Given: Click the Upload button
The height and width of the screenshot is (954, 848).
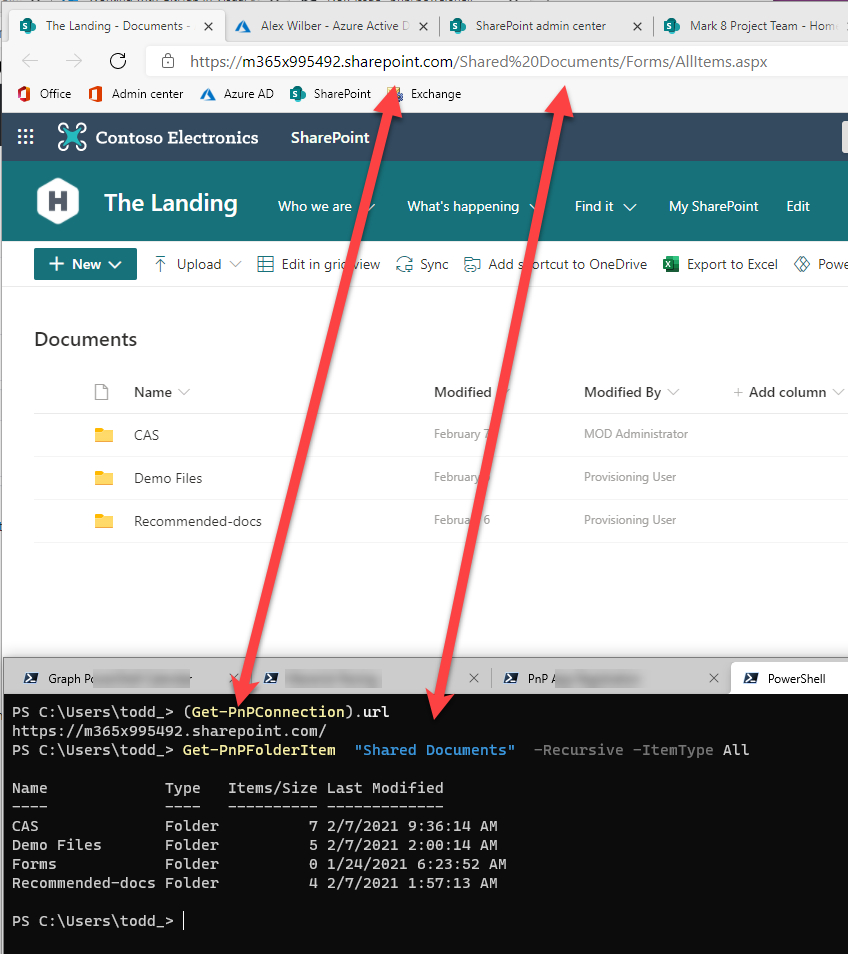Looking at the screenshot, I should point(188,264).
